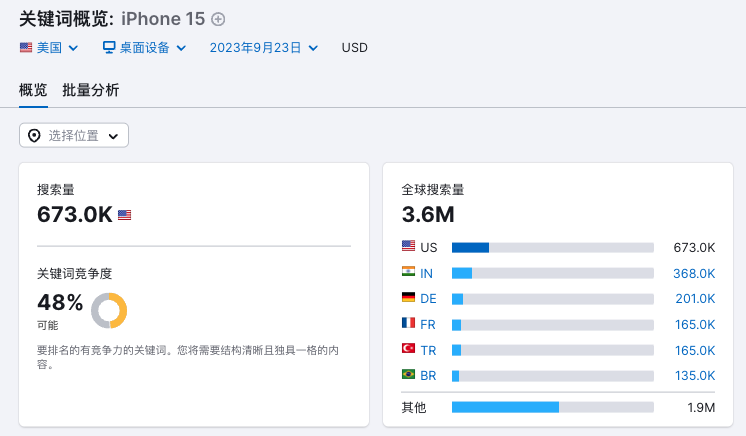
Task: Click the 关键词竞争度 heading
Action: click(x=75, y=274)
